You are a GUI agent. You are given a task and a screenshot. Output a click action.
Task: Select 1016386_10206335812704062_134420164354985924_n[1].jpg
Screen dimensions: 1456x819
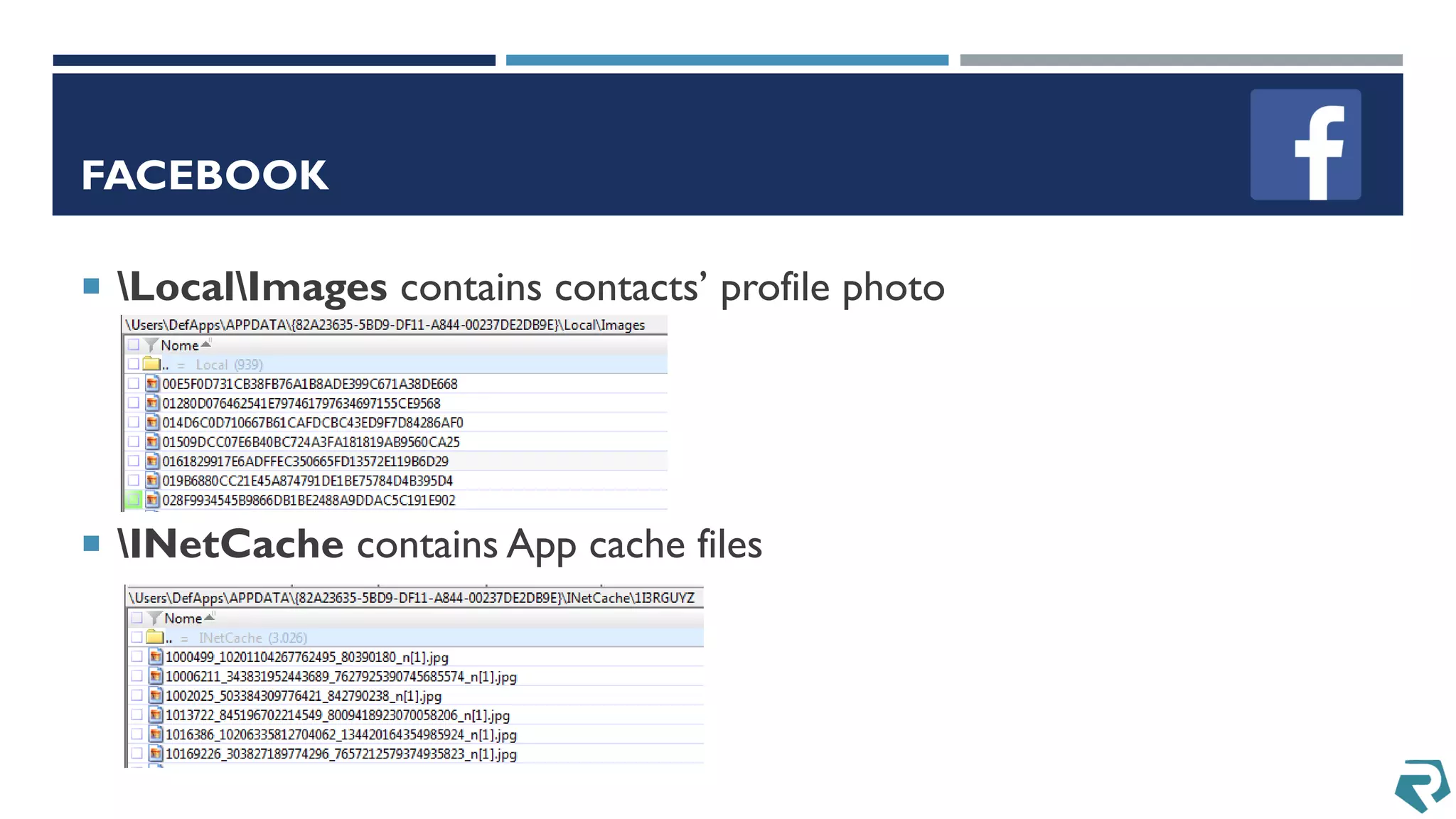[x=341, y=735]
